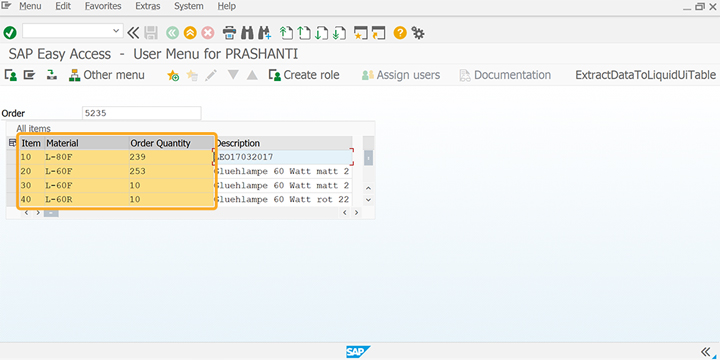Click the User menu icon
This screenshot has width=720, height=360.
click(x=11, y=75)
